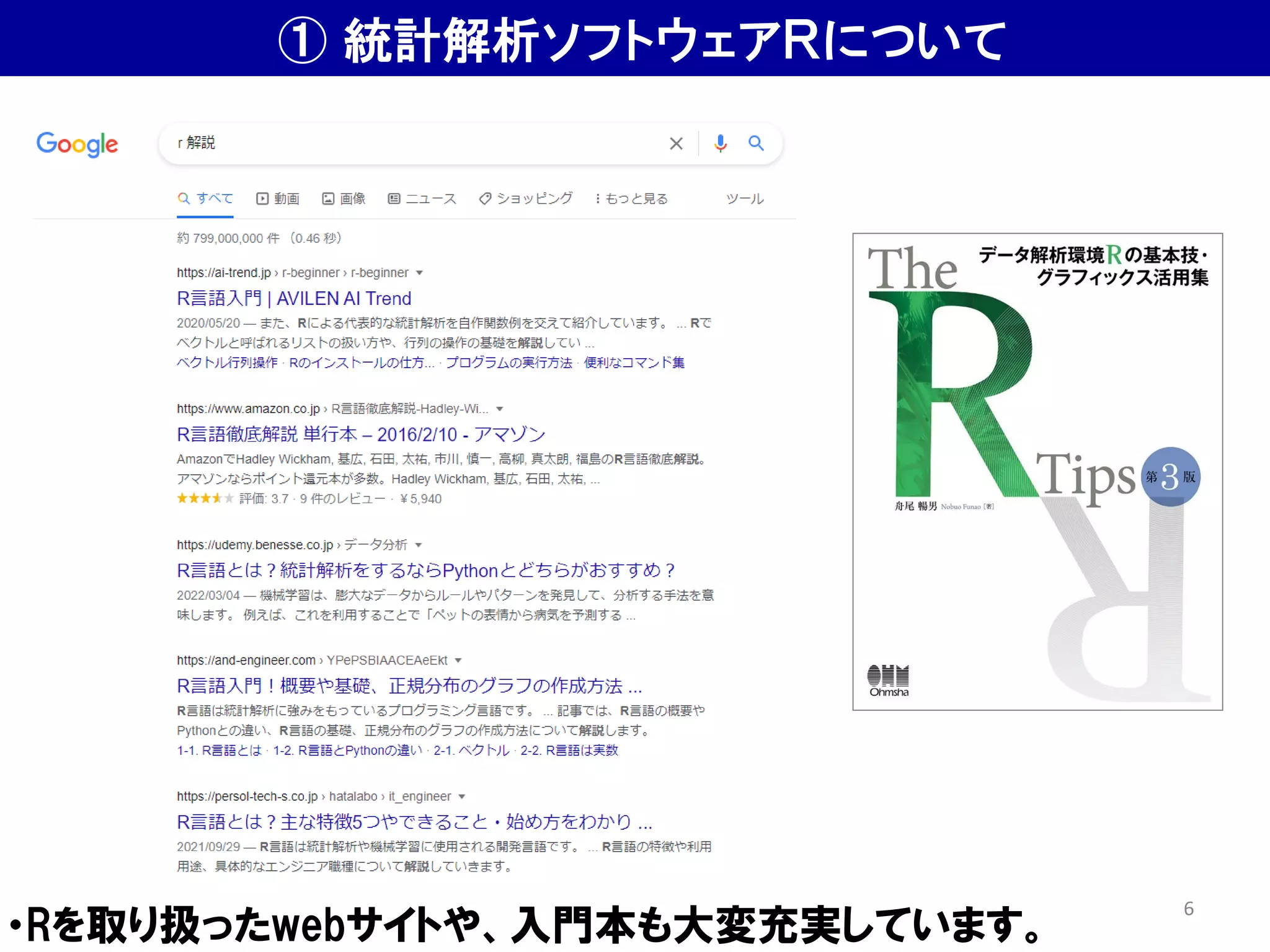The height and width of the screenshot is (952, 1270).
Task: Click the 便利なコマンド集 sitelink
Action: [634, 363]
